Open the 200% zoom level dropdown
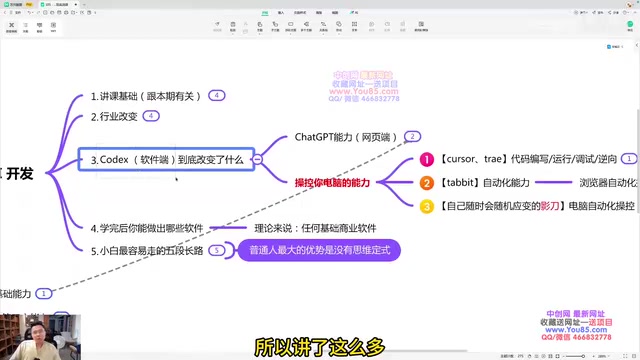Image resolution: width=640 pixels, height=360 pixels. (603, 356)
